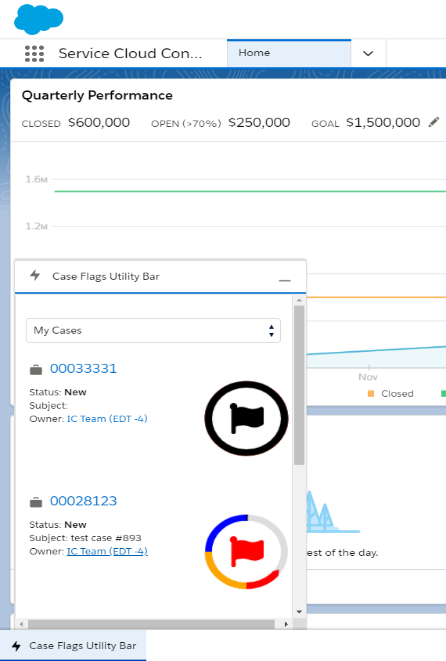Open the App Launcher grid icon
The height and width of the screenshot is (661, 446).
pos(34,54)
